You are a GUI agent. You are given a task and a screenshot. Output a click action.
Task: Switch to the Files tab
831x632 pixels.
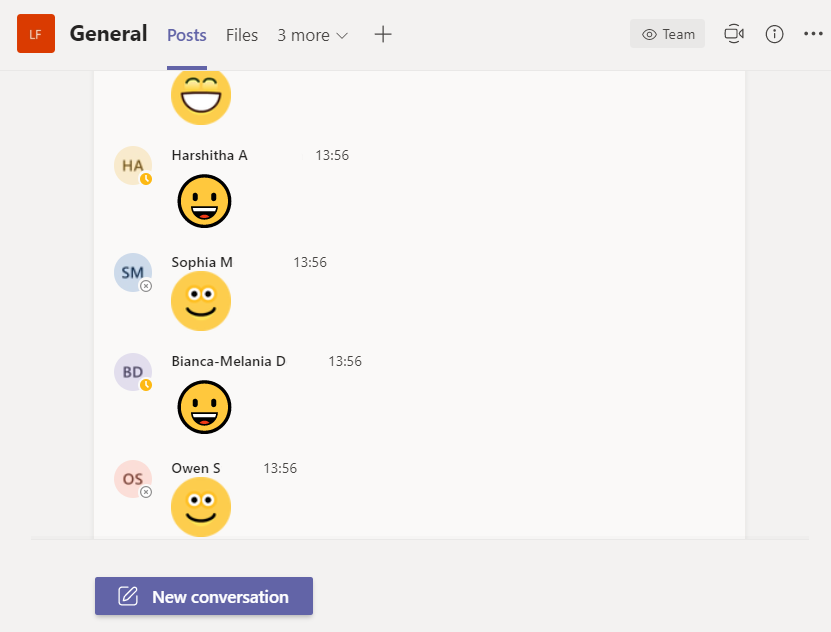coord(242,35)
